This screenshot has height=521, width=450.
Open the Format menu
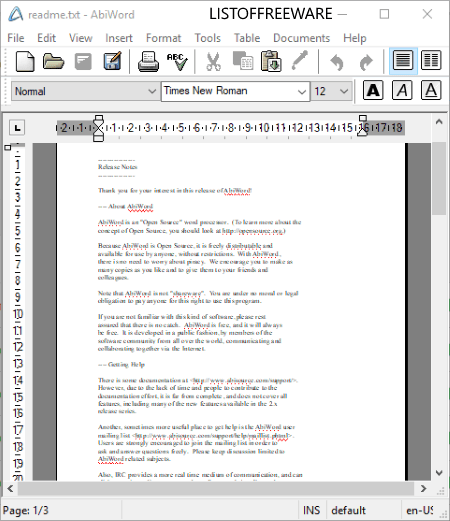pyautogui.click(x=163, y=38)
